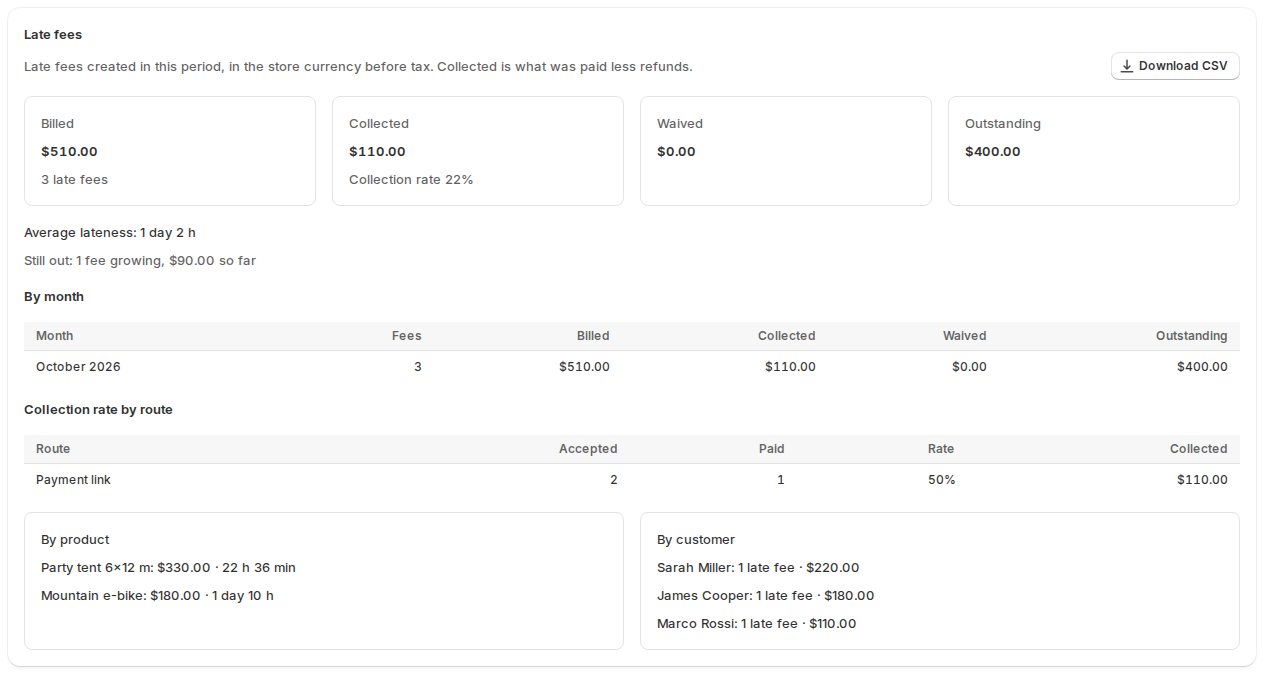The image size is (1264, 674).
Task: Click the Fees column header
Action: (406, 336)
